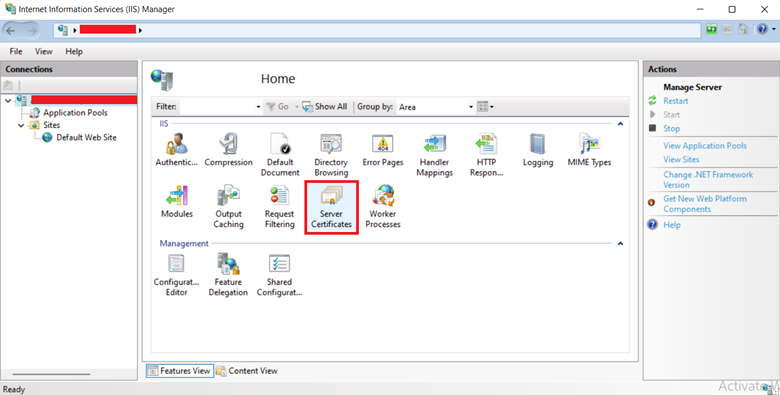Image resolution: width=780 pixels, height=395 pixels.
Task: Click inside the Filter text field
Action: pos(216,107)
